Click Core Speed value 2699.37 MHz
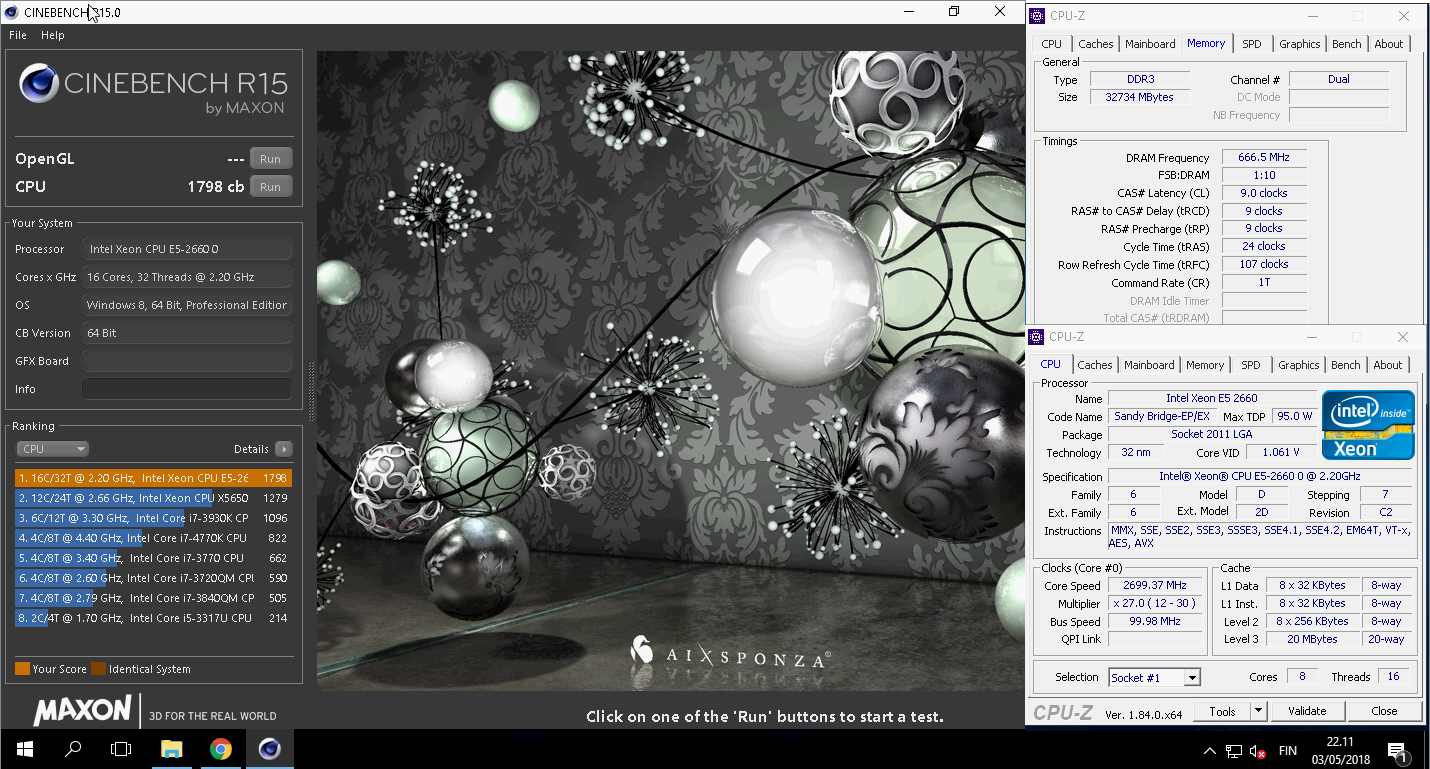Image resolution: width=1430 pixels, height=769 pixels. (1157, 586)
